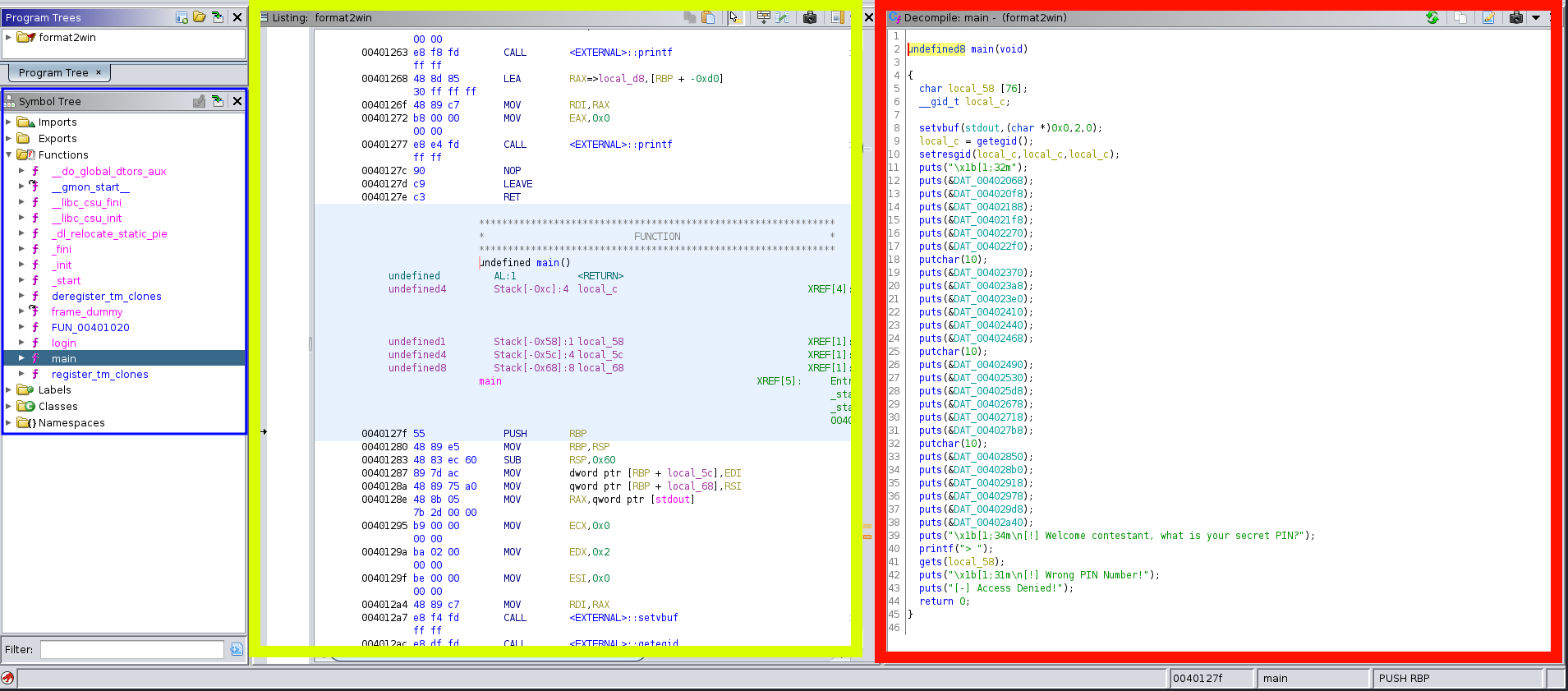Click the PUSH instruction at 0040127f
Viewport: 1568px width, 691px height.
pos(515,434)
